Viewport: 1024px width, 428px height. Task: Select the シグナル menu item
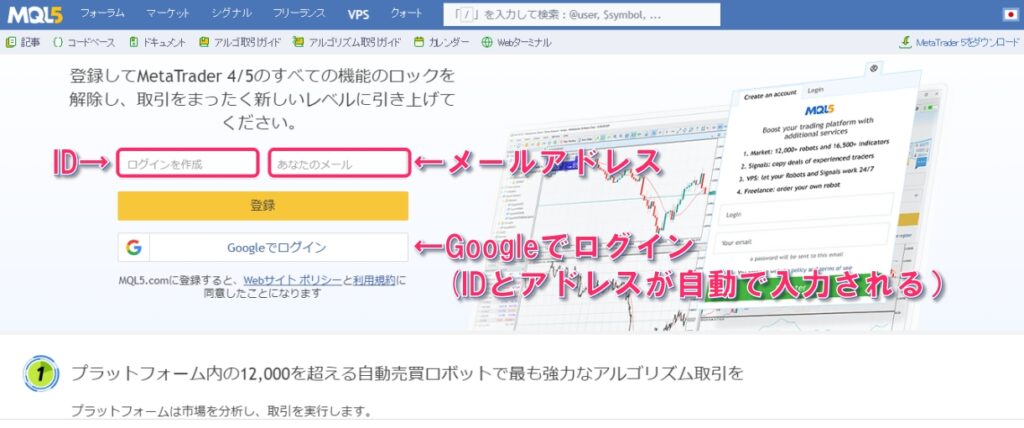[232, 14]
